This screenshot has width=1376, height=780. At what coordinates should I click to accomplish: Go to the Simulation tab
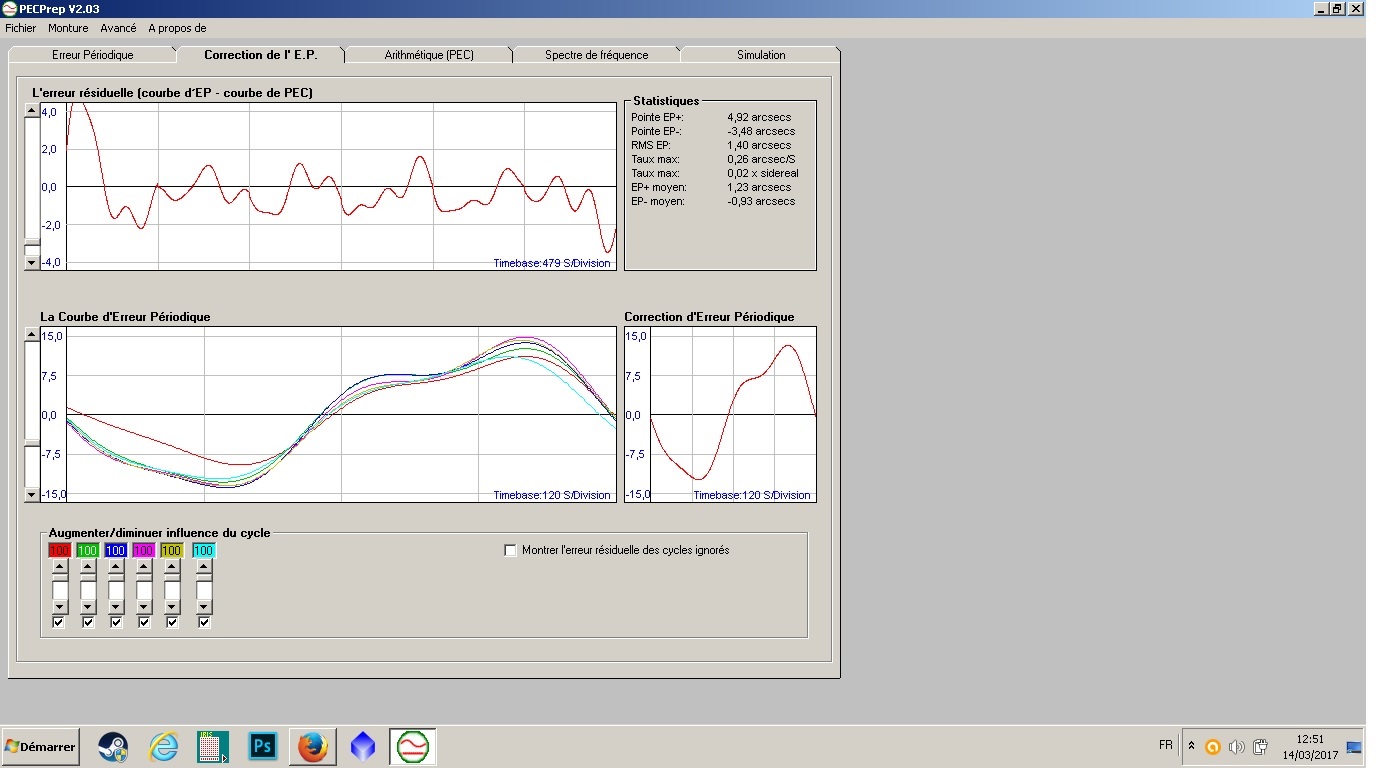click(x=761, y=55)
